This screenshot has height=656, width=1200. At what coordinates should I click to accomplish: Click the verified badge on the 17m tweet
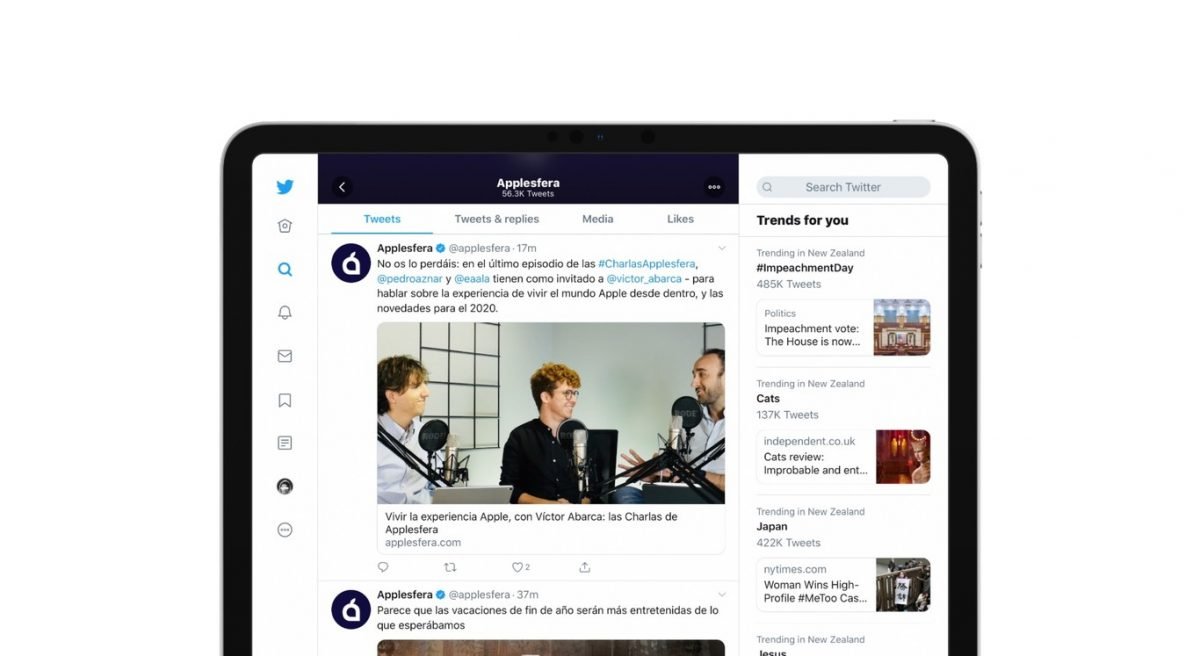click(x=440, y=248)
